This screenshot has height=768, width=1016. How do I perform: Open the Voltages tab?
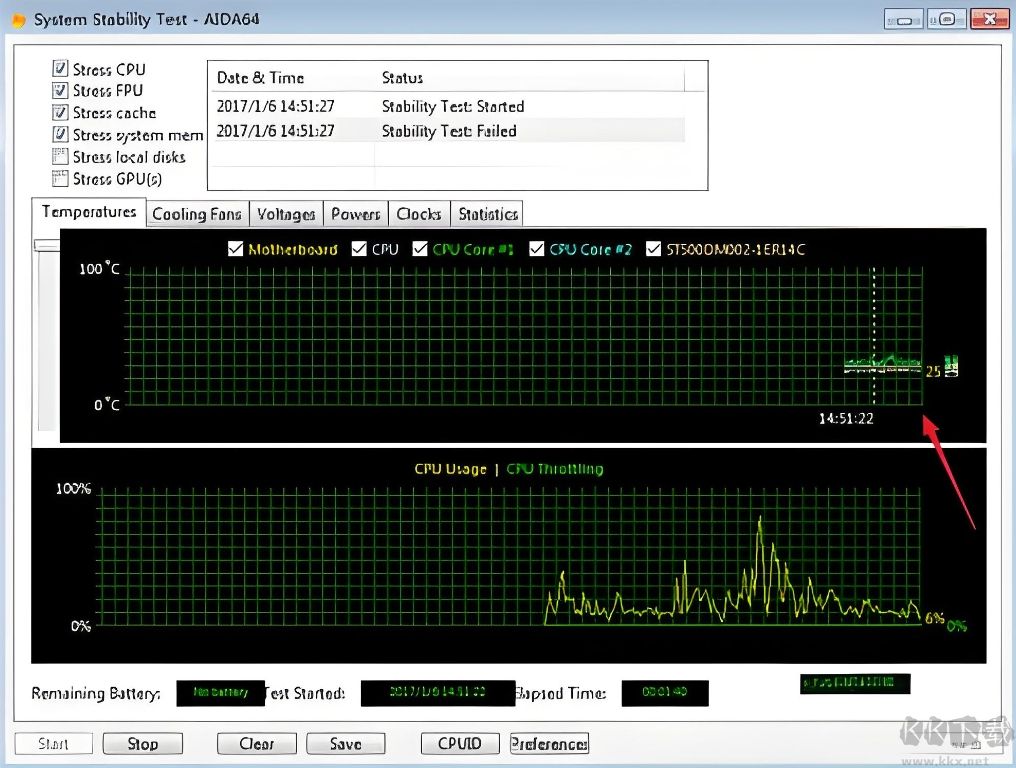point(286,214)
